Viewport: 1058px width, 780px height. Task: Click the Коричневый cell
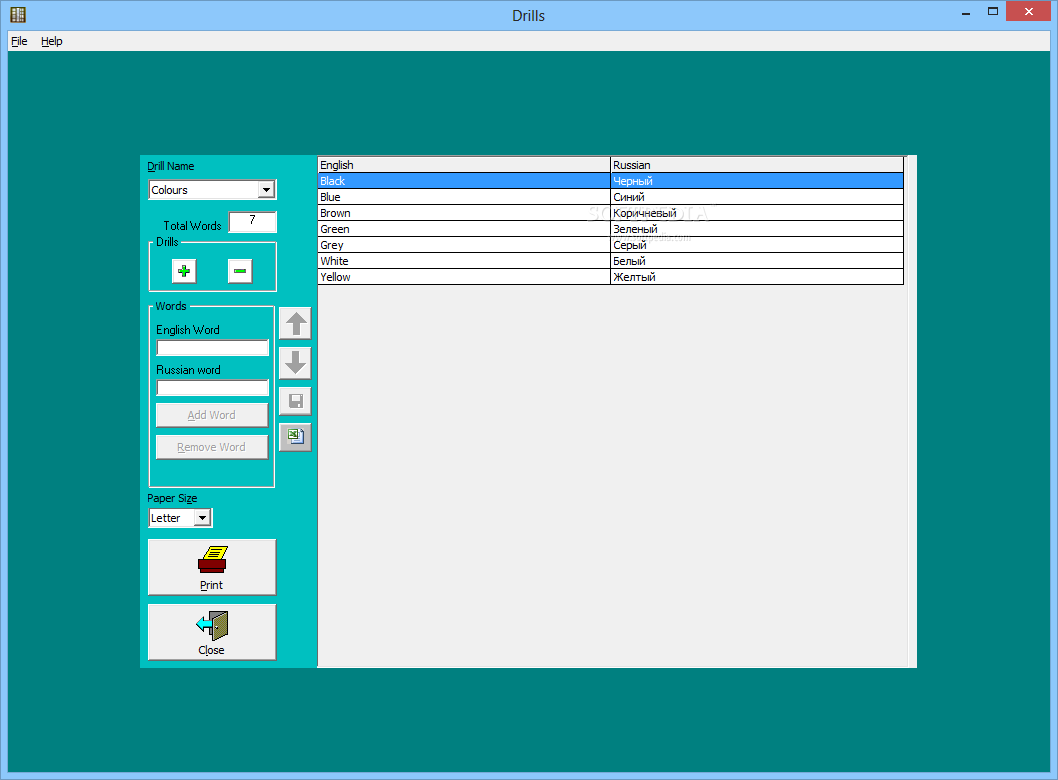[757, 213]
